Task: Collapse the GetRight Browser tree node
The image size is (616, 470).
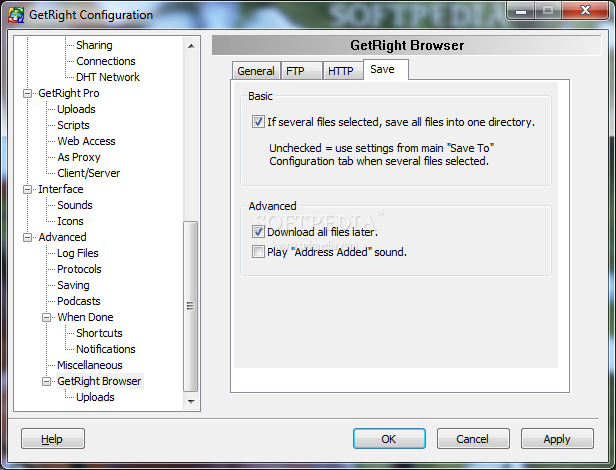Action: [46, 381]
